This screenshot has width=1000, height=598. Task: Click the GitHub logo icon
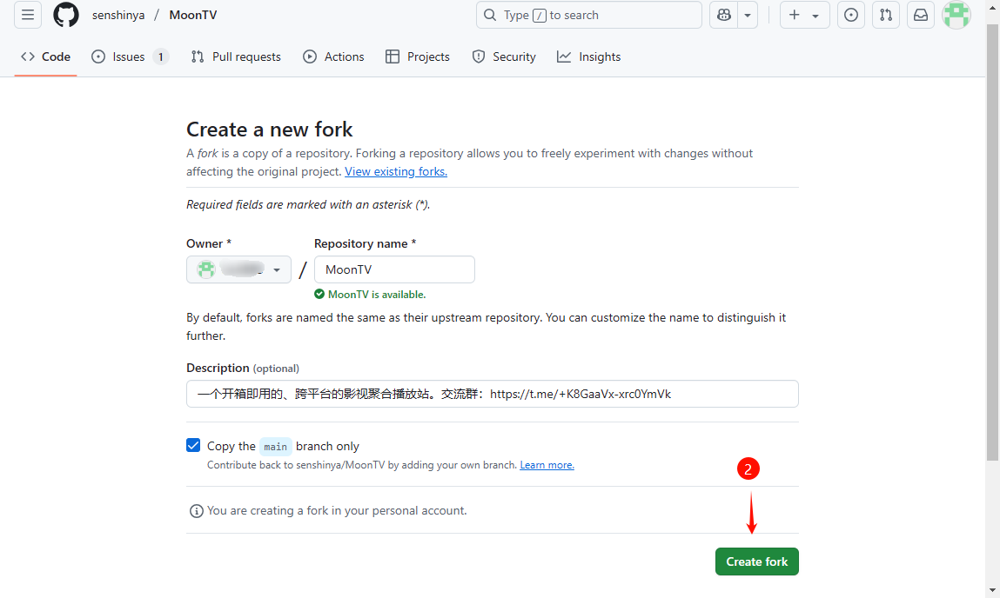click(66, 15)
